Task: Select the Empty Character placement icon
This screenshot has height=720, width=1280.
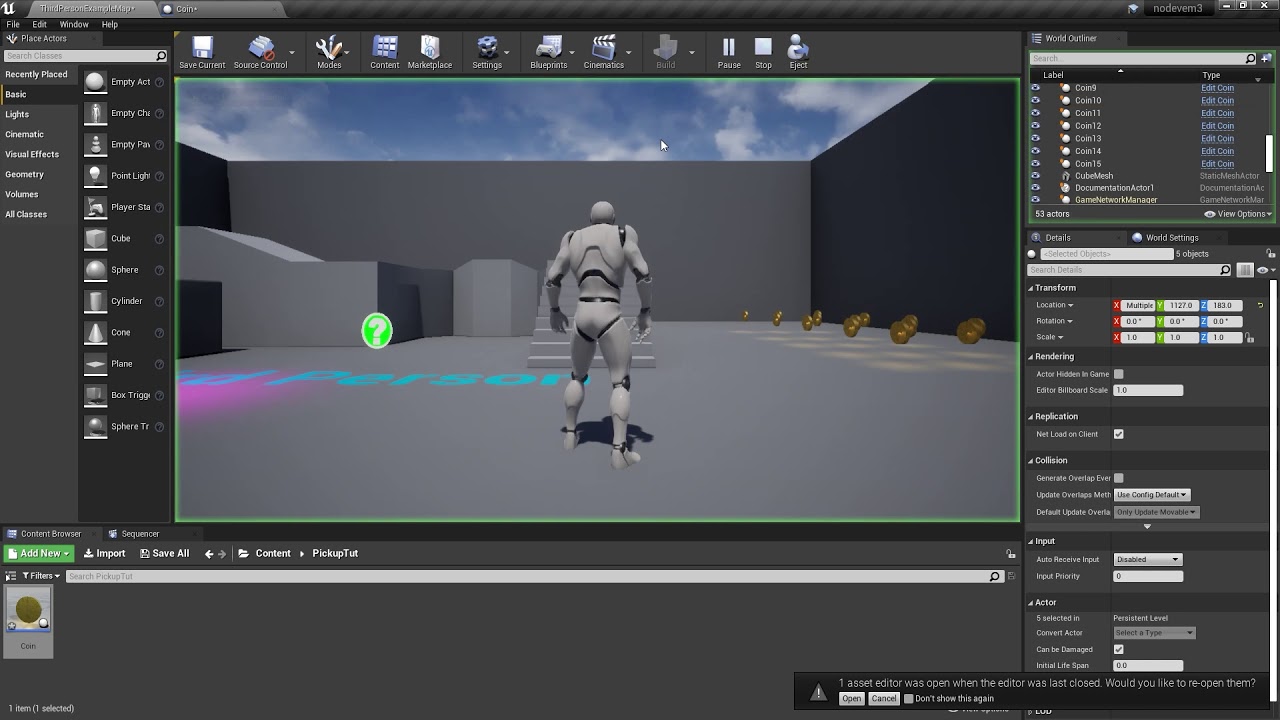Action: (x=95, y=113)
